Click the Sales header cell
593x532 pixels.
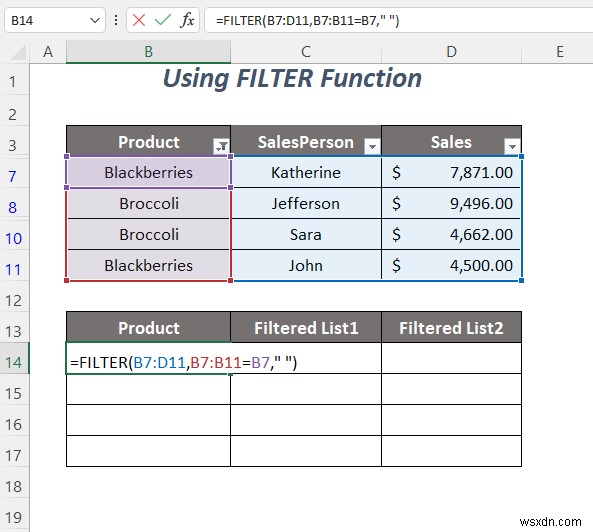tap(452, 141)
